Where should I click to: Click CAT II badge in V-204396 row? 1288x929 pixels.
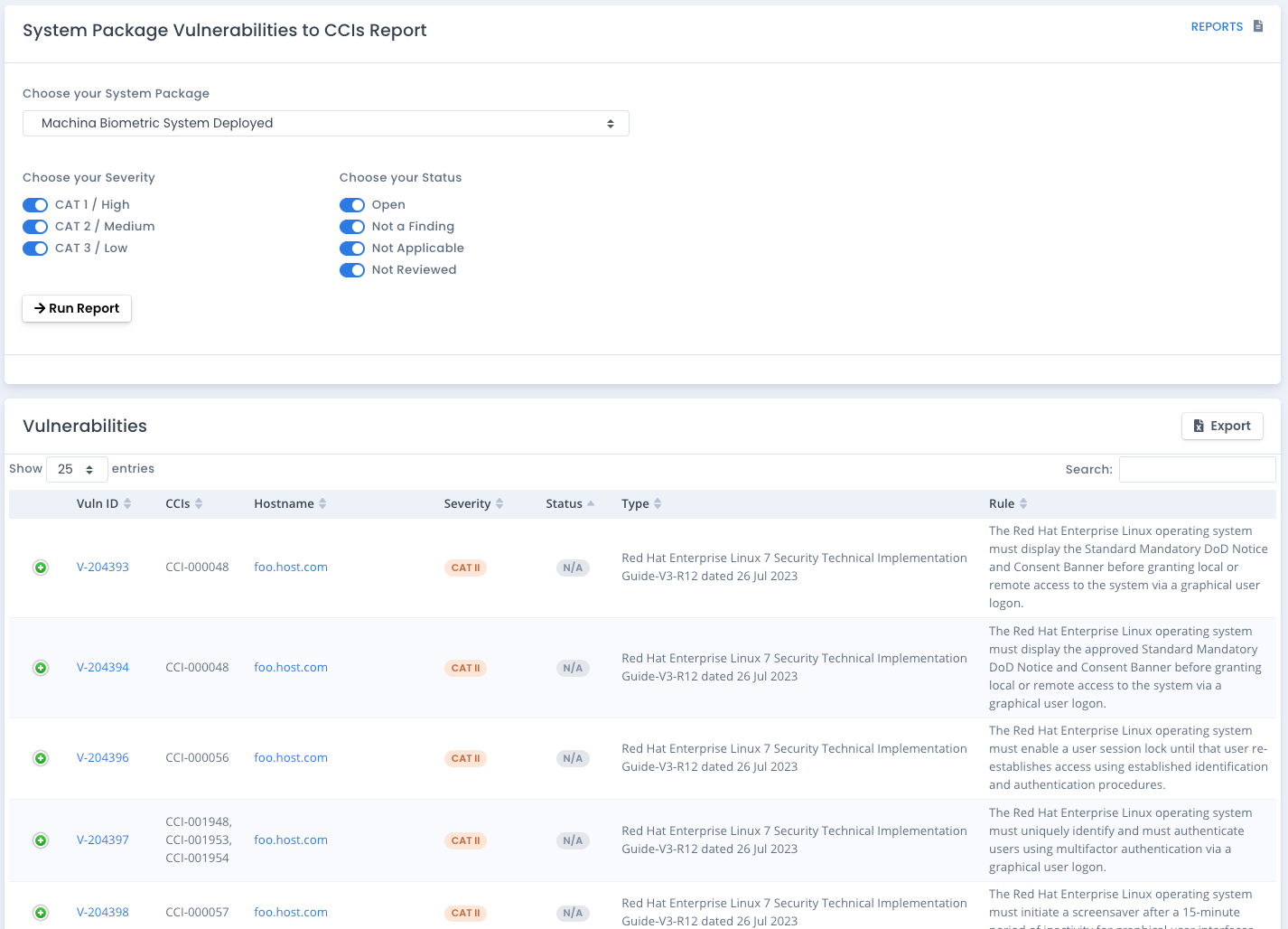(x=465, y=759)
